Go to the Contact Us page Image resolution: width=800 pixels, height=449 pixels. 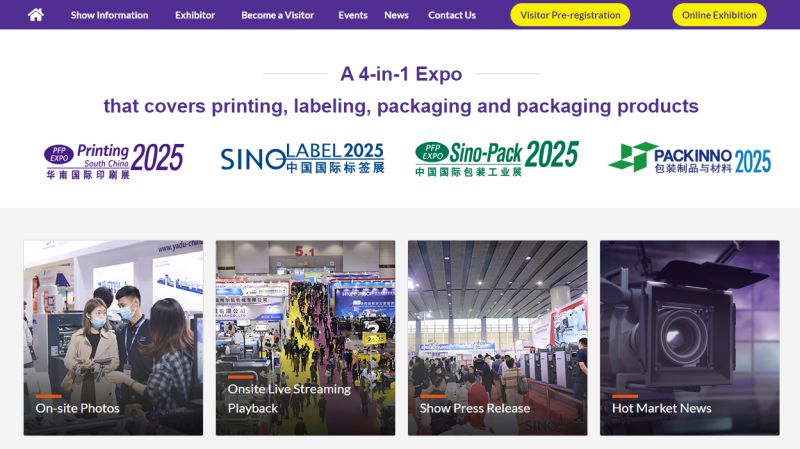(452, 15)
